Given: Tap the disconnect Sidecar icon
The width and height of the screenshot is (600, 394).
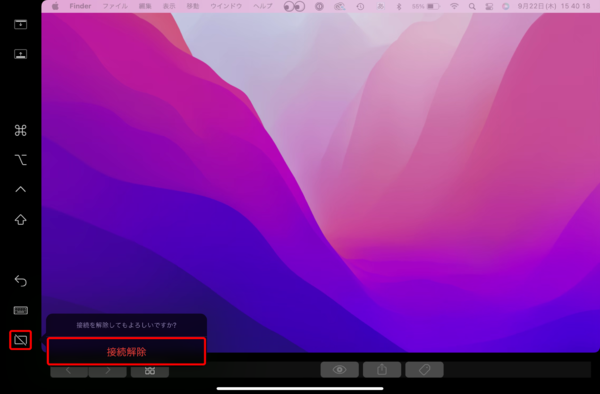Looking at the screenshot, I should click(x=20, y=340).
